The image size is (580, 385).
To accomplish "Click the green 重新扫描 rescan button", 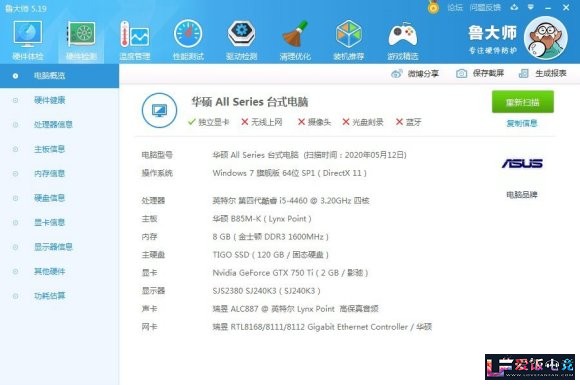I will coord(522,102).
